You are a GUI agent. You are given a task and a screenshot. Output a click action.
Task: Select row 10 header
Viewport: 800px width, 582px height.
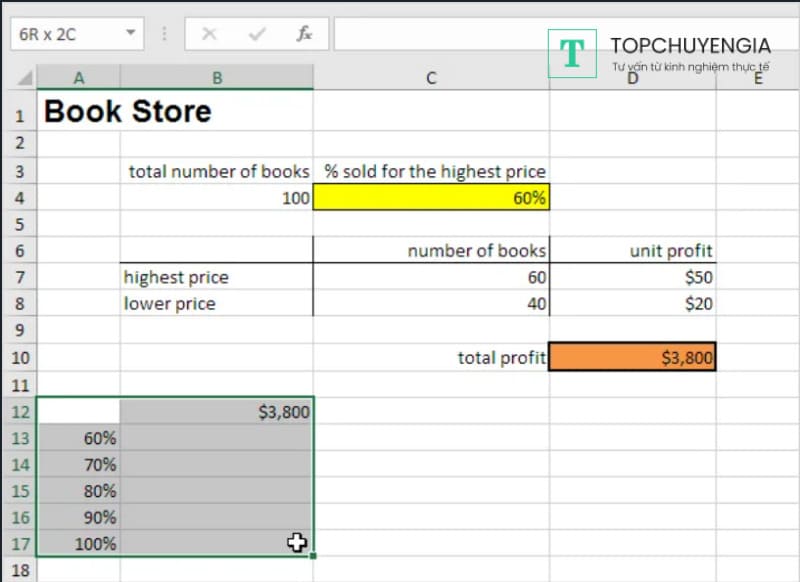[x=18, y=358]
